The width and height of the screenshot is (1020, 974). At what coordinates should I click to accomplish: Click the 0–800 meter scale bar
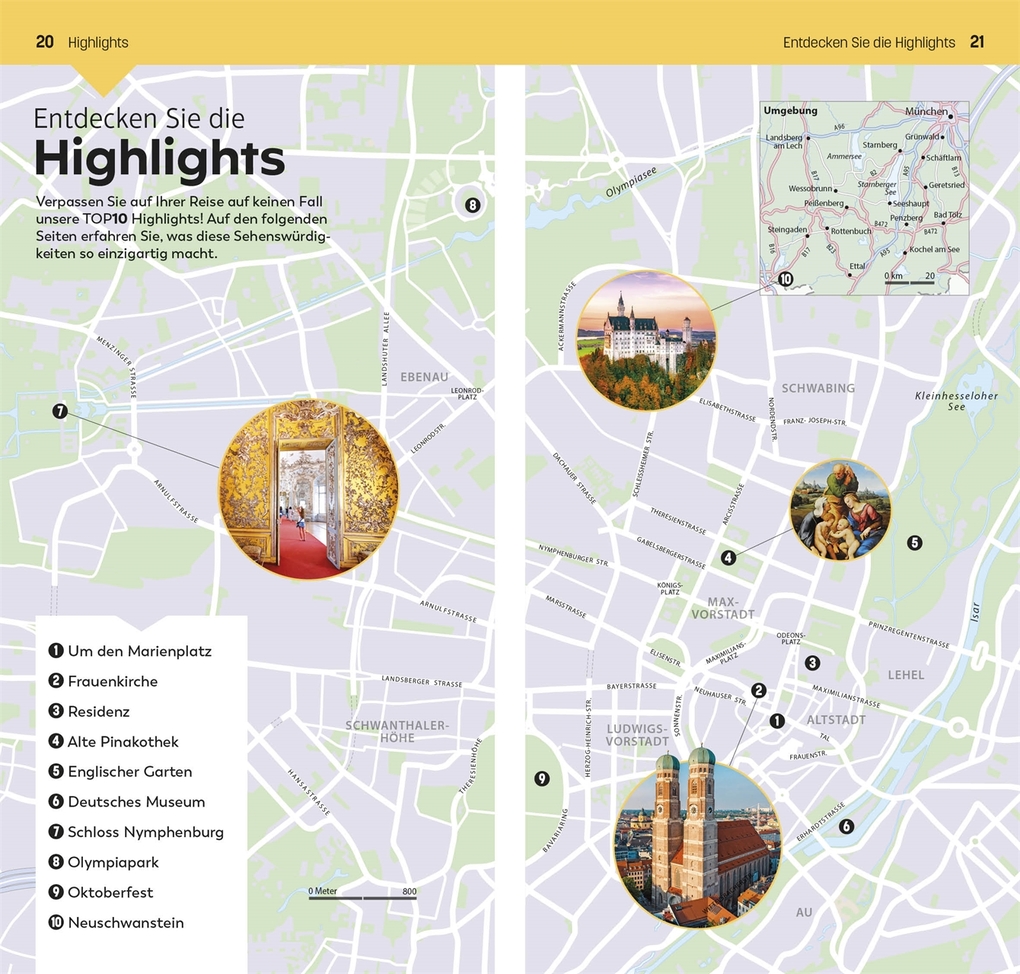point(362,895)
